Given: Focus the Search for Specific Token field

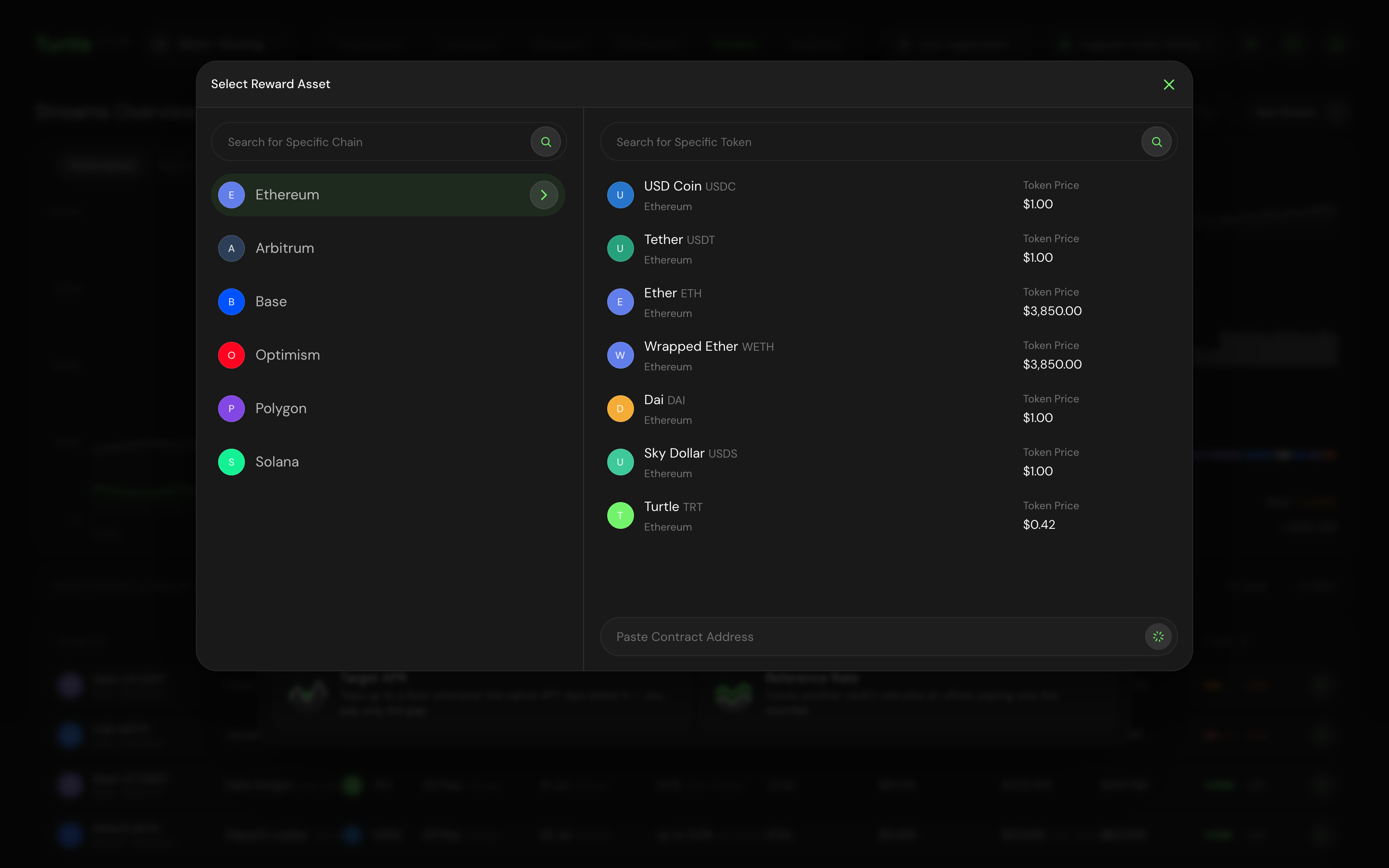Looking at the screenshot, I should tap(889, 142).
